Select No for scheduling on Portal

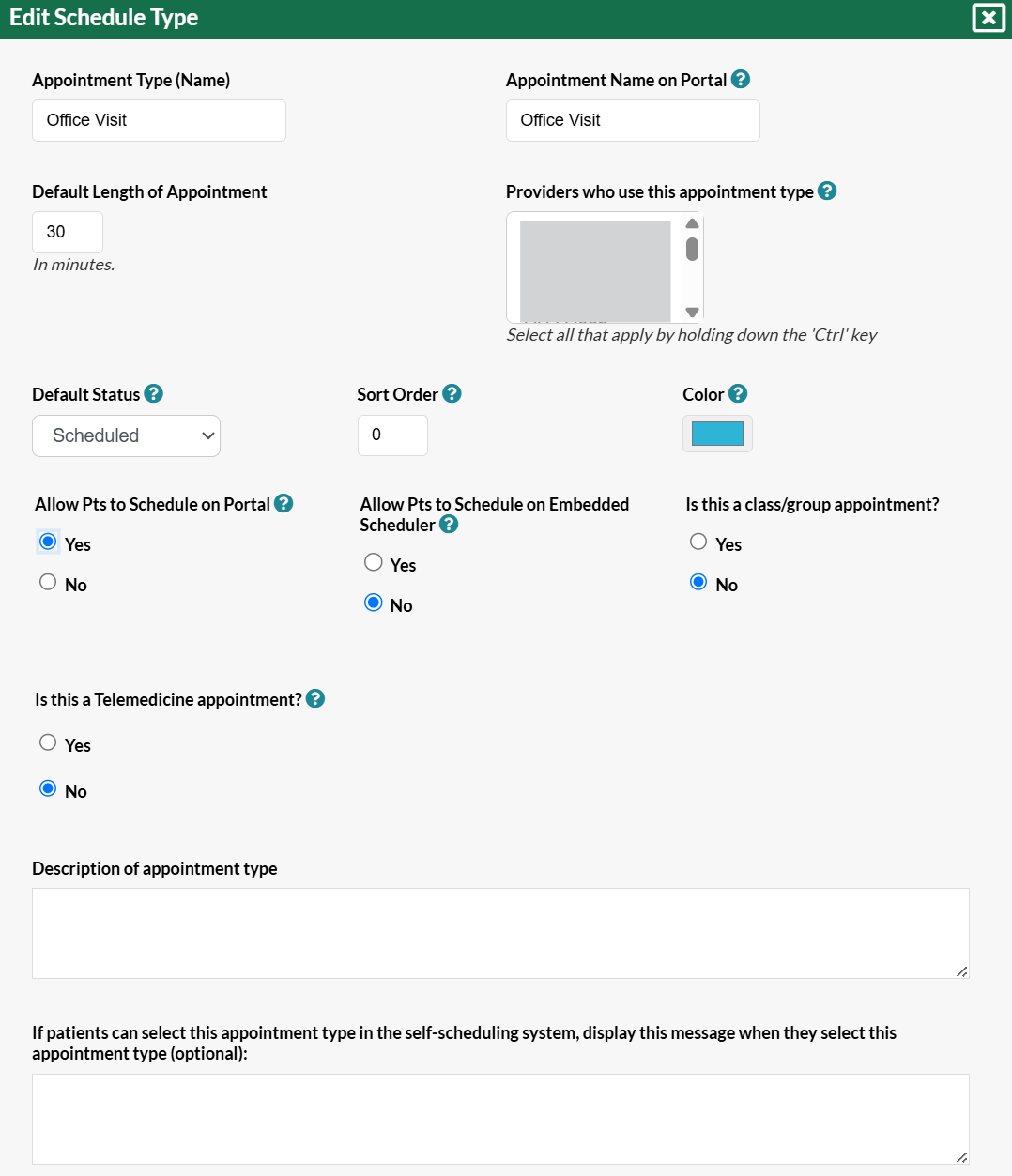(x=48, y=582)
